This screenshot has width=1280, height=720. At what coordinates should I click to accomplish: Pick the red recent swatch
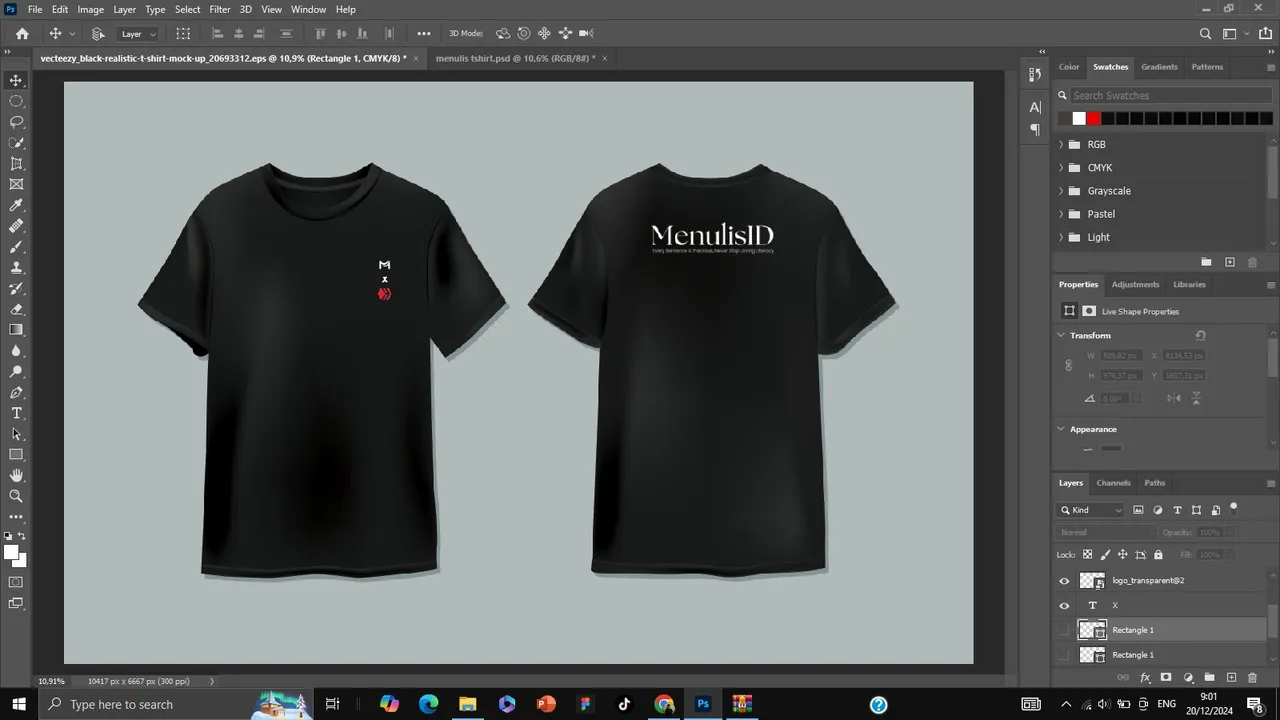click(1094, 118)
